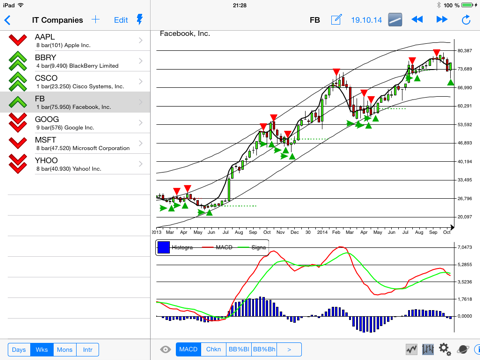
Task: Select the Intr timeframe option
Action: 88,350
